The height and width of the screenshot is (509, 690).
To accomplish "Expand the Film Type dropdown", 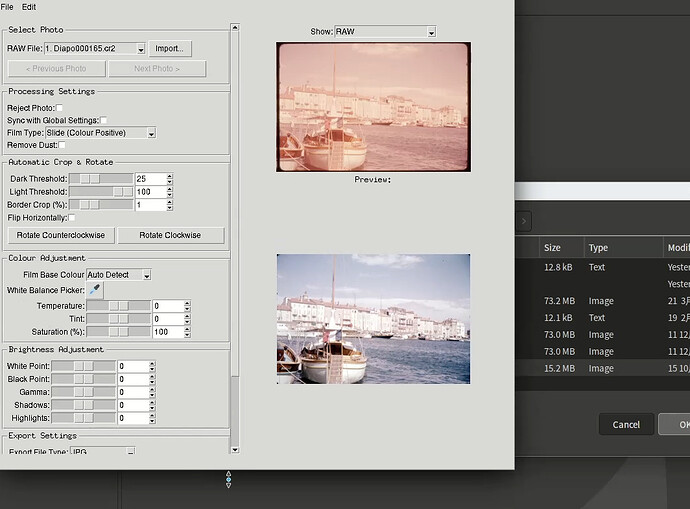I will tap(101, 133).
